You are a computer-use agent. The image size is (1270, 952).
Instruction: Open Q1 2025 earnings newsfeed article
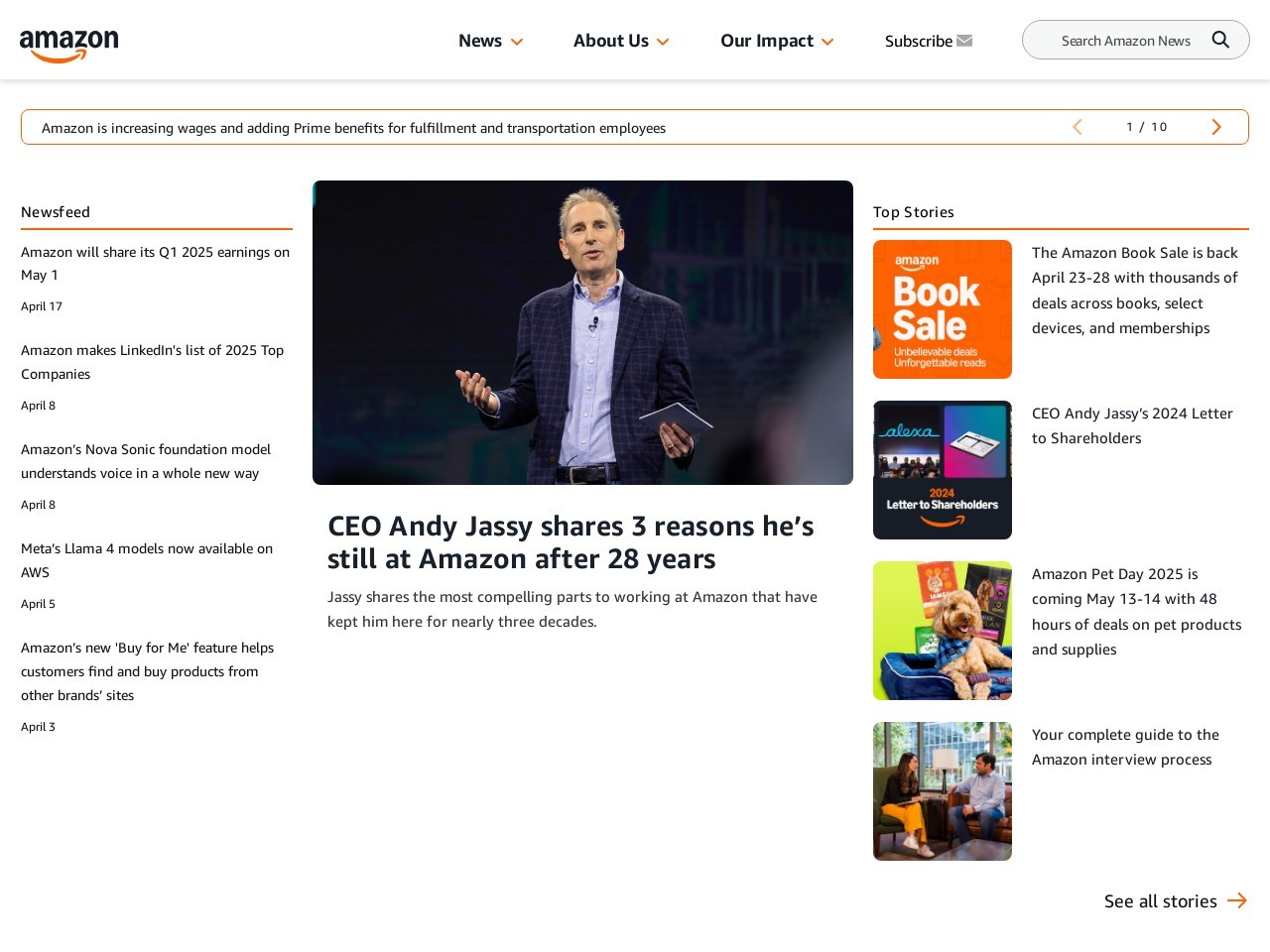click(156, 263)
